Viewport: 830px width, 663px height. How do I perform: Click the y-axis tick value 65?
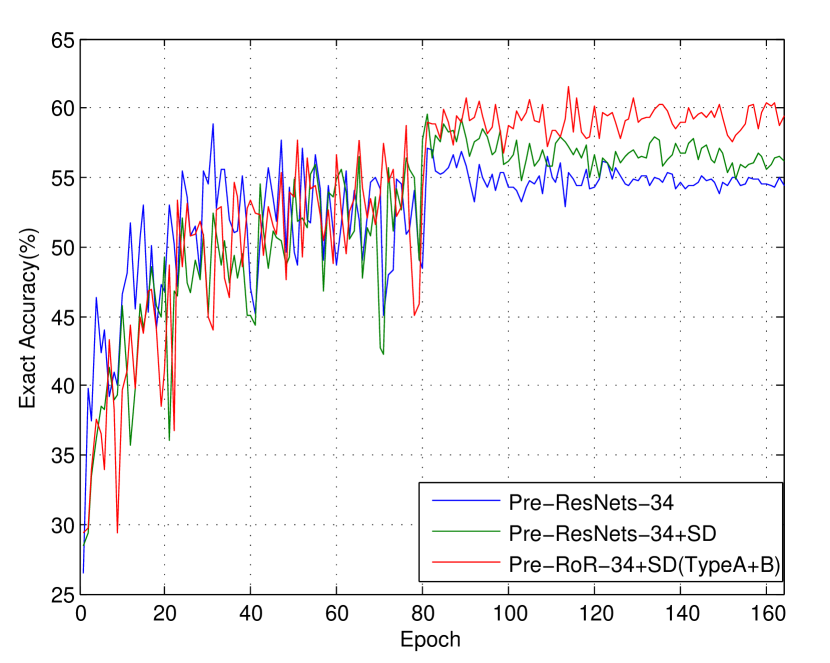pyautogui.click(x=62, y=40)
